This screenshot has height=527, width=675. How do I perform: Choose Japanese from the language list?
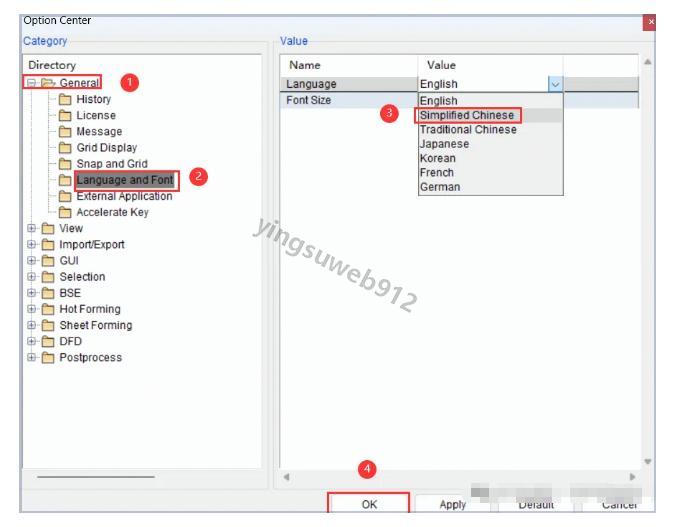(x=490, y=144)
